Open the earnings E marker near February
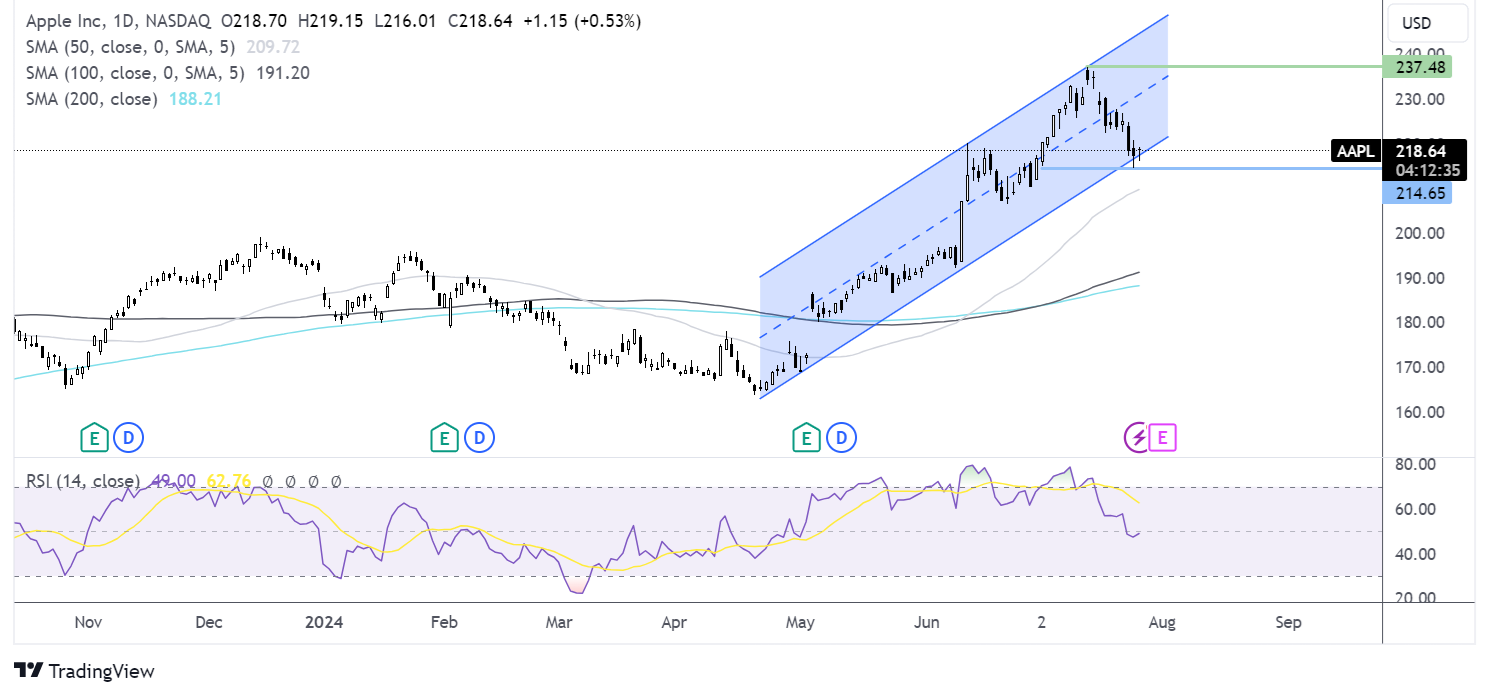This screenshot has width=1490, height=697. point(444,437)
